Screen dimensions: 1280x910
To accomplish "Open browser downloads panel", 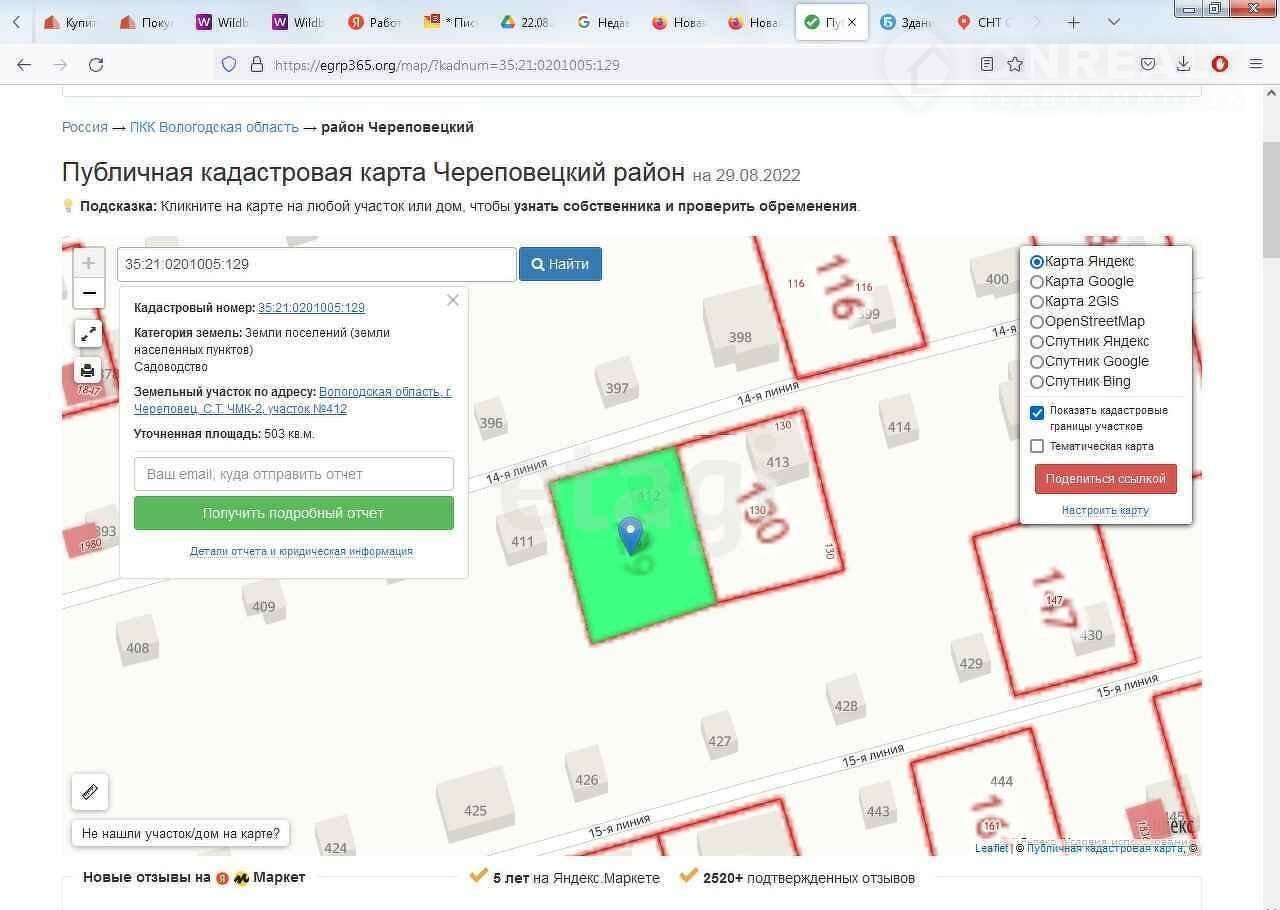I will click(1183, 65).
